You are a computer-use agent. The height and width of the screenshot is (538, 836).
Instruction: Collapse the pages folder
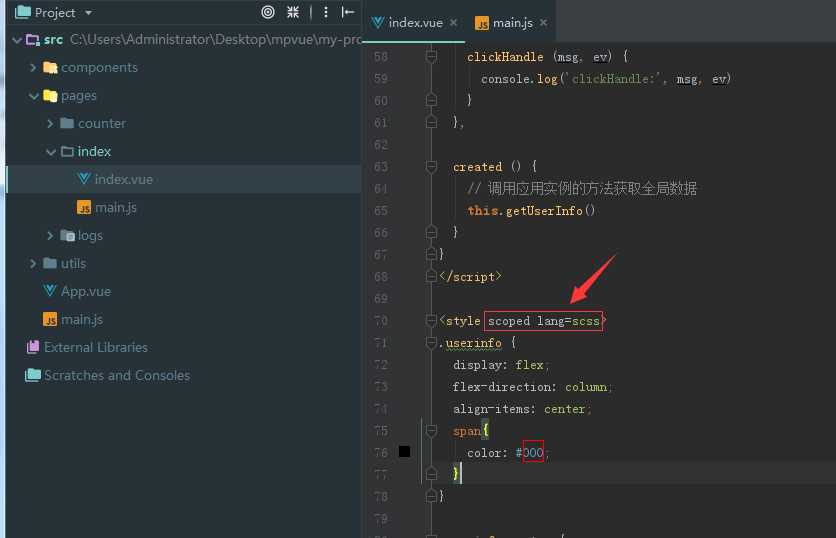tap(33, 96)
